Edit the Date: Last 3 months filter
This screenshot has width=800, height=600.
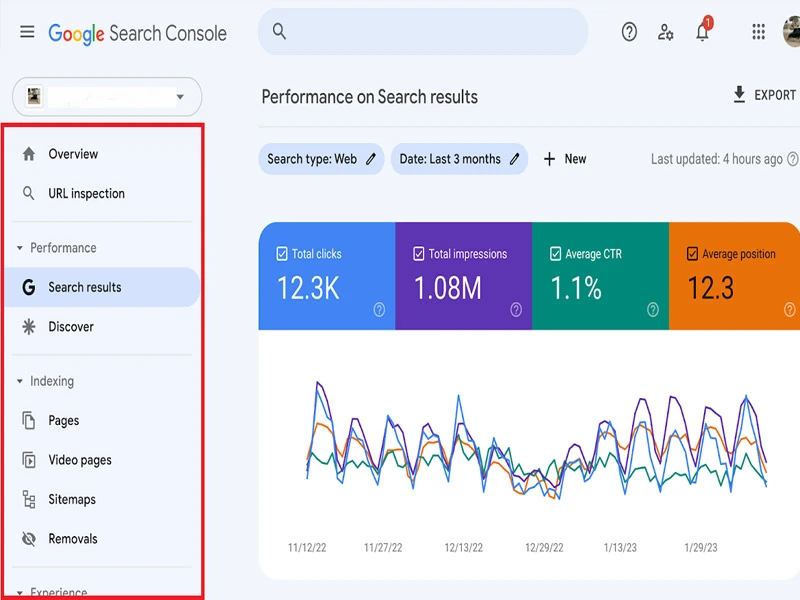tap(459, 159)
